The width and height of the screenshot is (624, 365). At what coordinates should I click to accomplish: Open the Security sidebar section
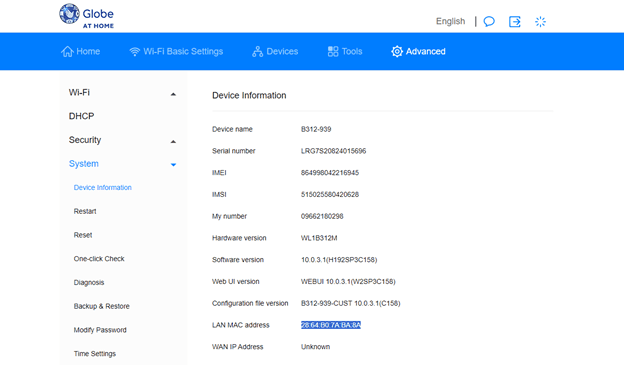85,140
